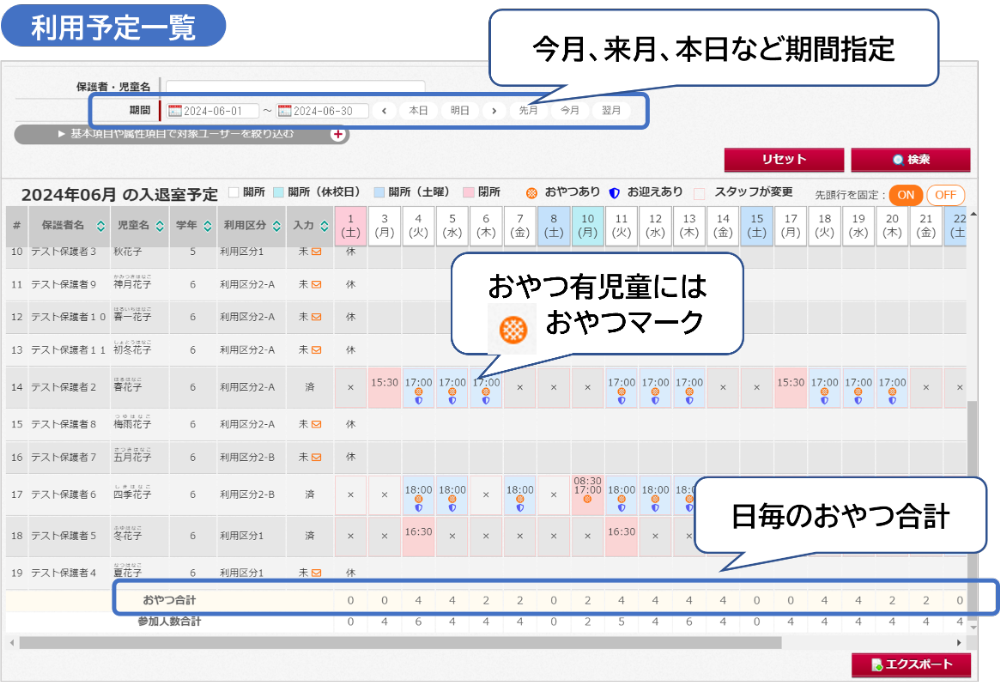Click the mail icon for テスト保護者11

[x=316, y=350]
